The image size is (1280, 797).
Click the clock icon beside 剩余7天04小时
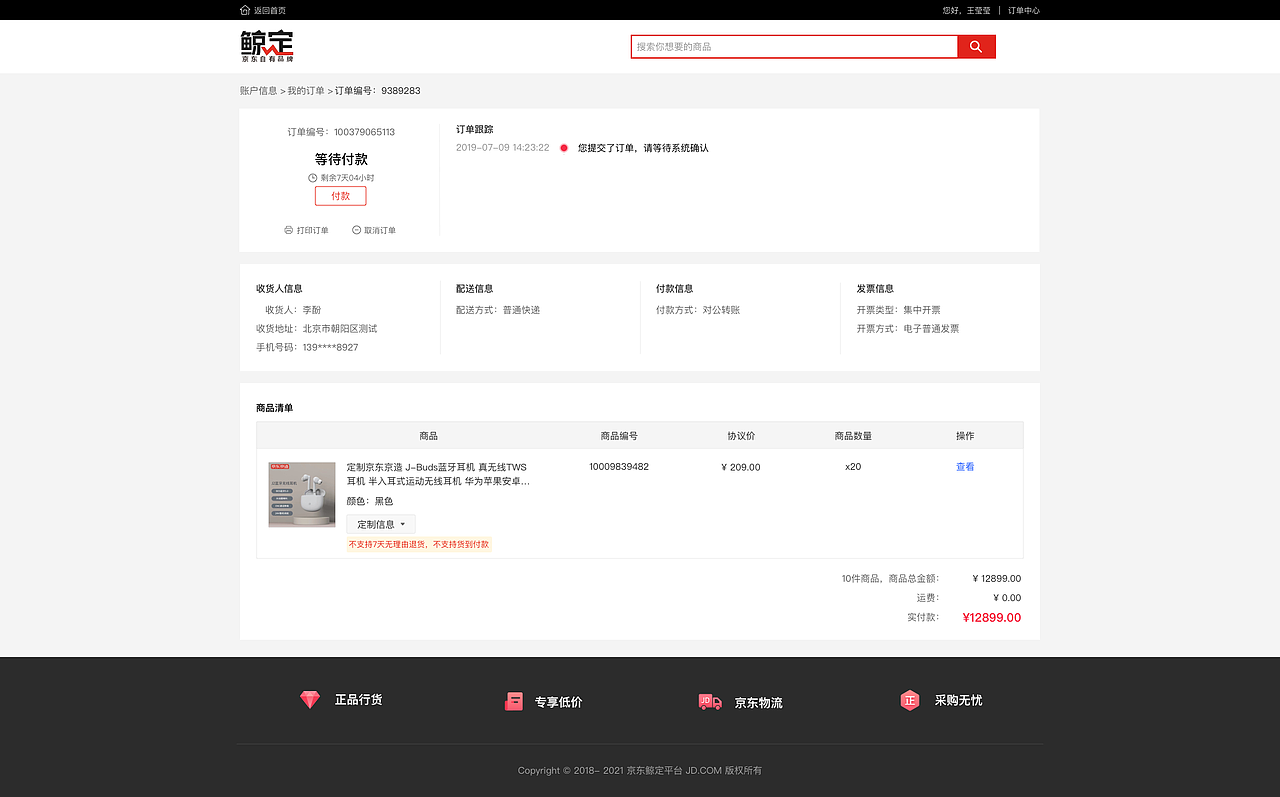click(311, 177)
